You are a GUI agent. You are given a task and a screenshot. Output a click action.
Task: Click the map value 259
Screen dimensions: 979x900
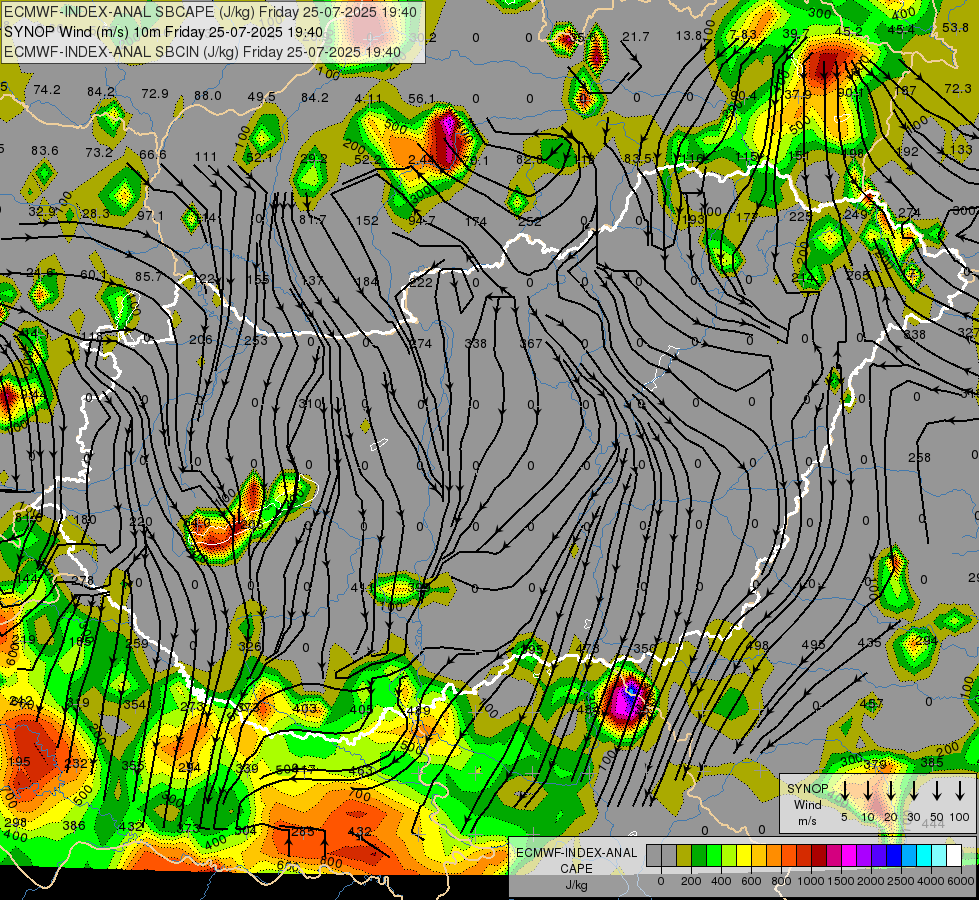click(x=137, y=643)
